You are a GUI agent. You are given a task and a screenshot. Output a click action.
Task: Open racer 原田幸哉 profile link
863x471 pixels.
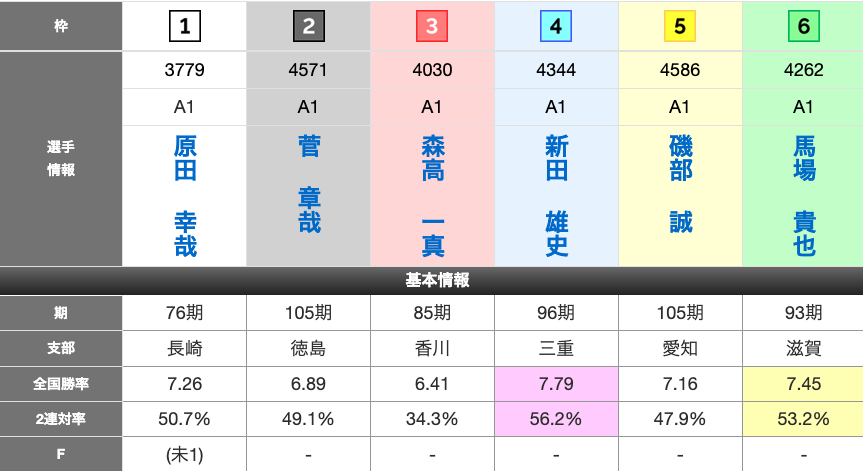pos(185,196)
